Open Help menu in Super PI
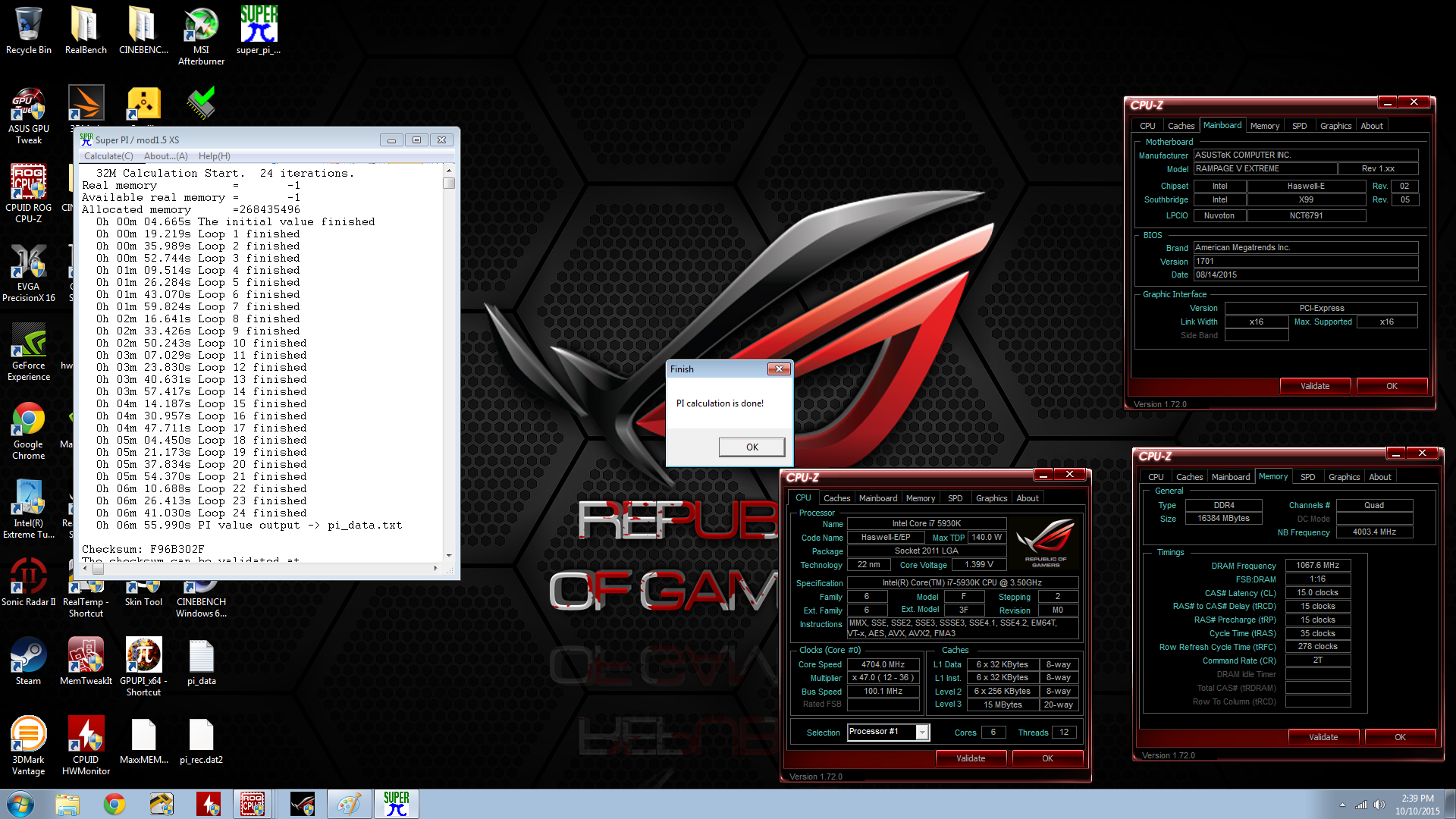The image size is (1456, 819). (214, 156)
